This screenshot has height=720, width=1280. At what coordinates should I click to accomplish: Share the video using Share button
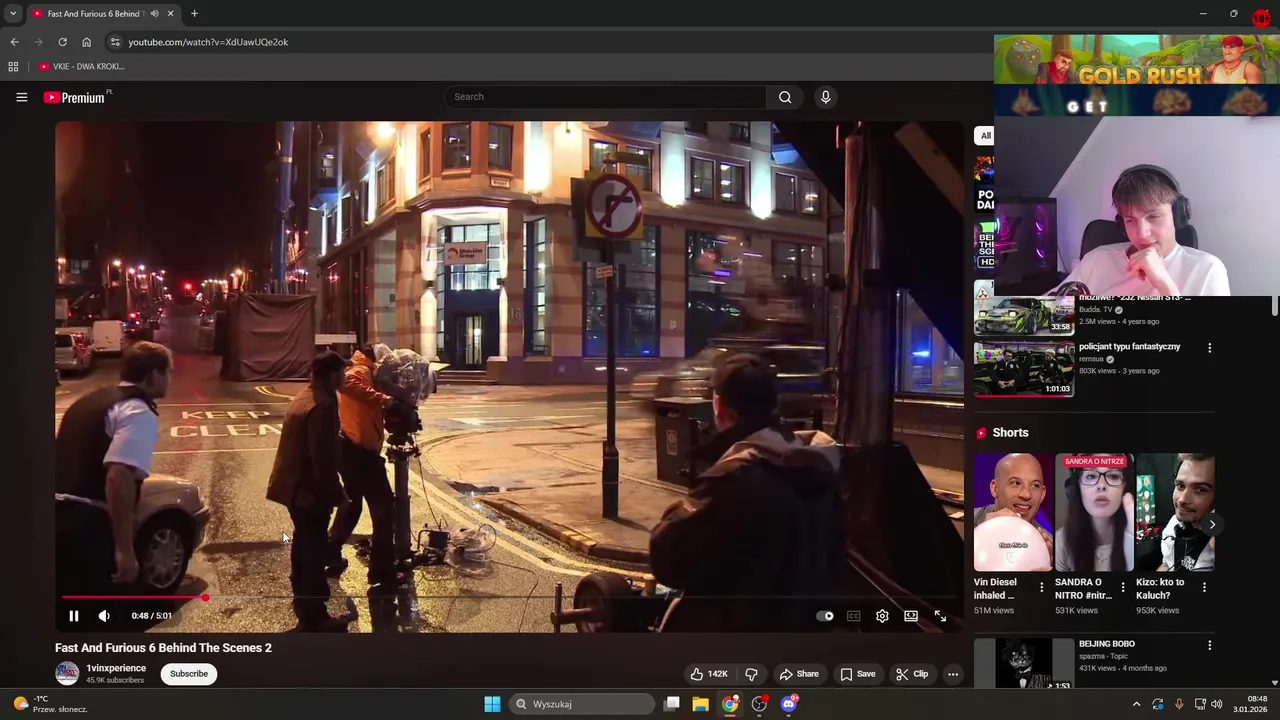coord(799,674)
